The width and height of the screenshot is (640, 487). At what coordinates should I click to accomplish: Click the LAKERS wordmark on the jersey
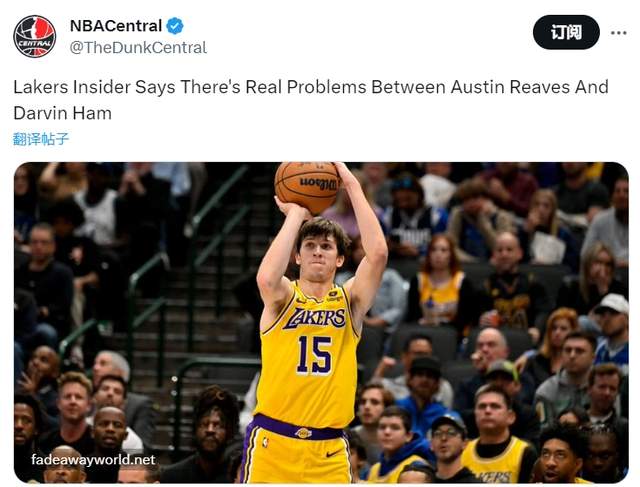point(314,318)
